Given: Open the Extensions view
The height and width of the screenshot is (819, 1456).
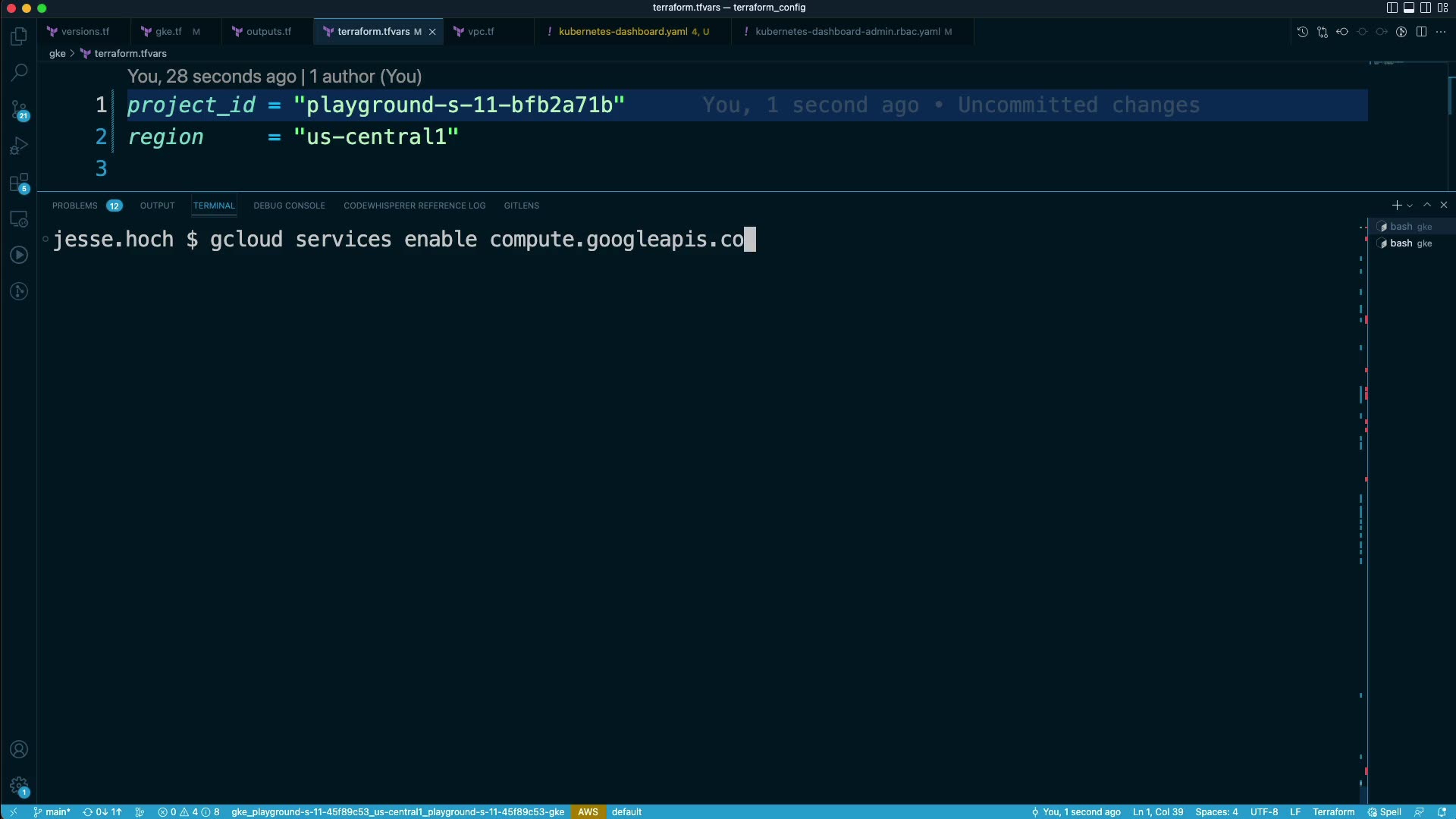Looking at the screenshot, I should 19,183.
